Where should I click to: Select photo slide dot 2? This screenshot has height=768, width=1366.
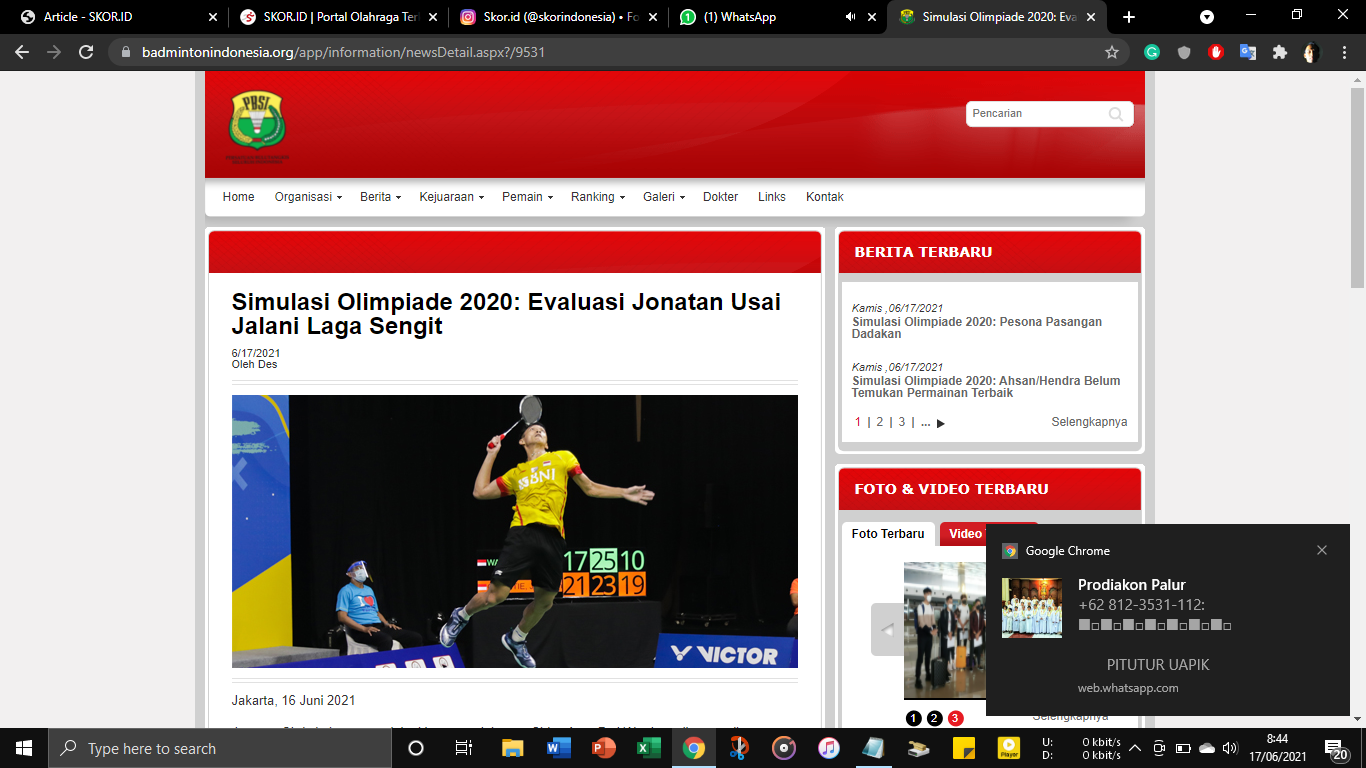934,718
